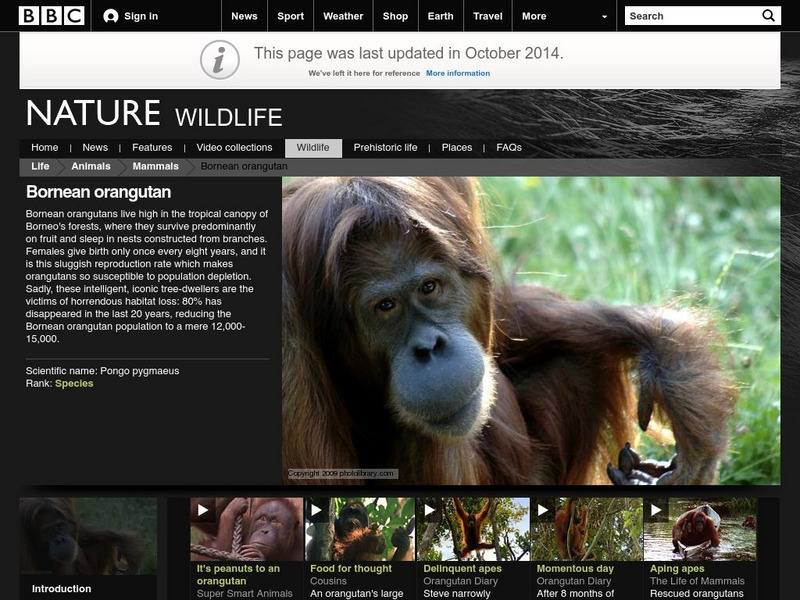Open the 'Delinquent apes' title link

point(462,568)
